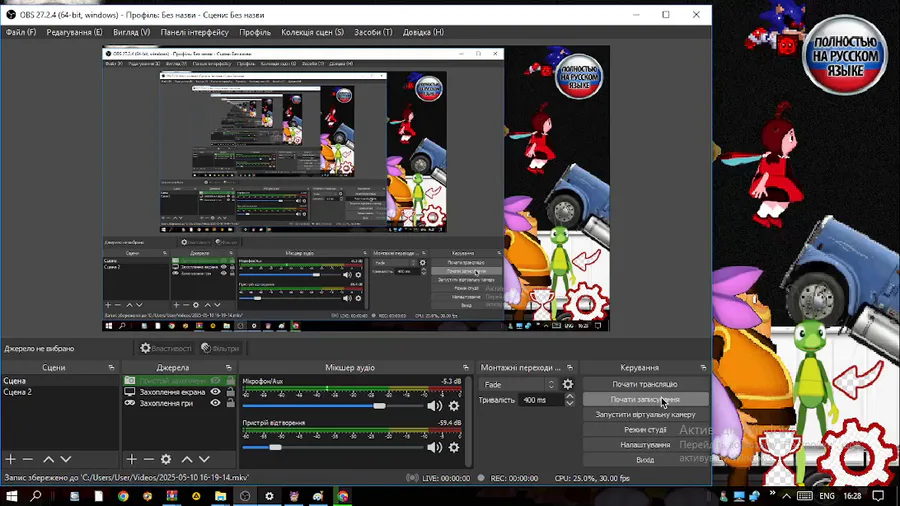
Task: Remove the selected scene with the minus icon
Action: [x=28, y=459]
